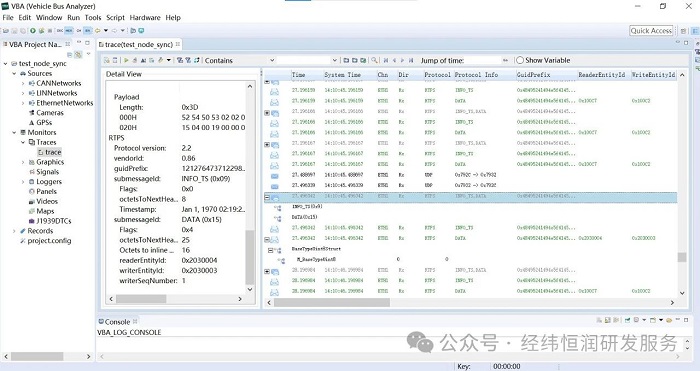Select the Show Variable radio button
Screen dimensions: 700x371
520,60
